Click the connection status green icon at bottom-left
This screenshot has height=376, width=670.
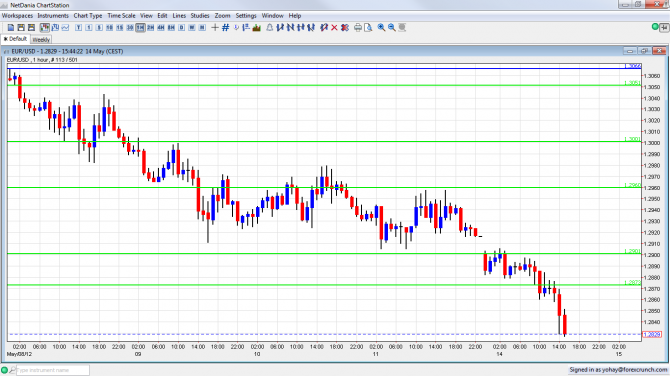click(x=4, y=370)
